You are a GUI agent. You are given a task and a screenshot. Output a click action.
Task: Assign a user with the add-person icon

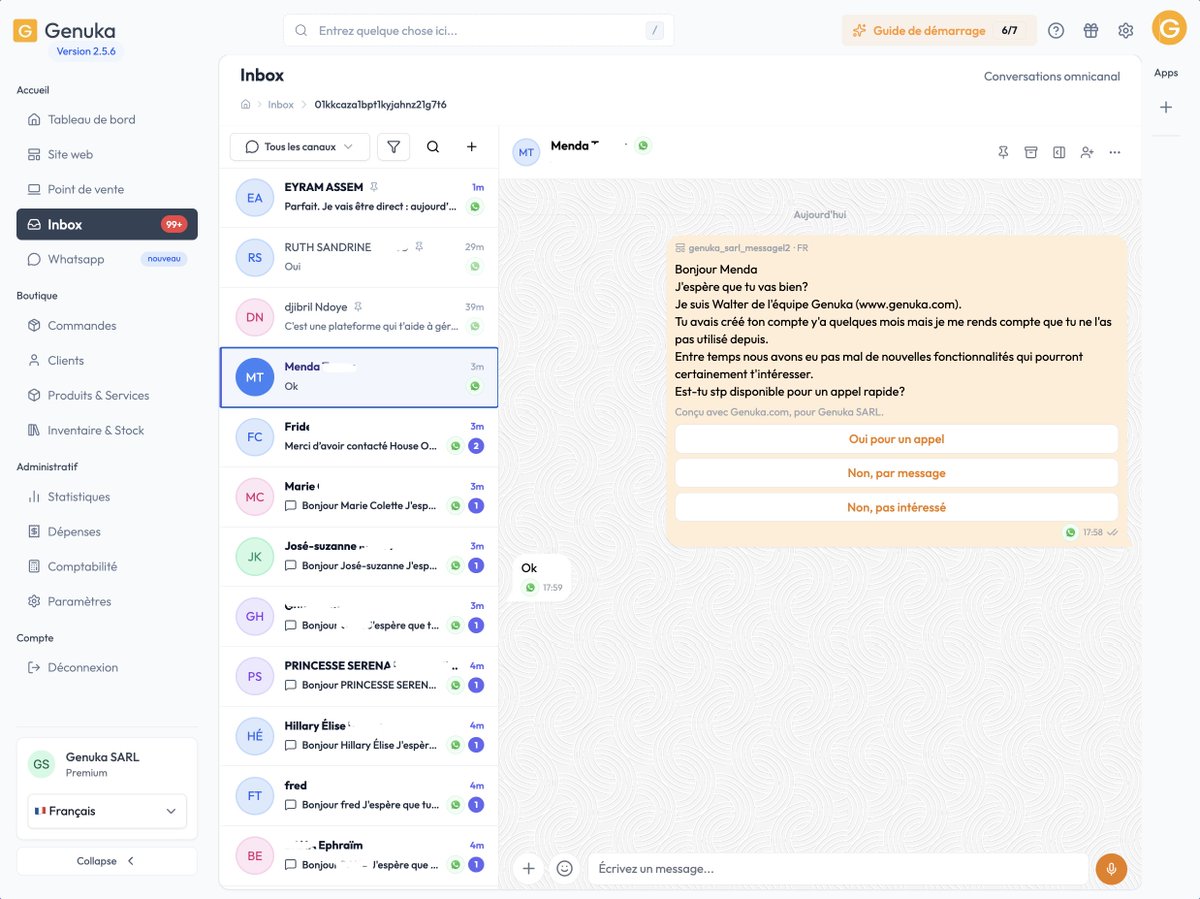pos(1087,152)
